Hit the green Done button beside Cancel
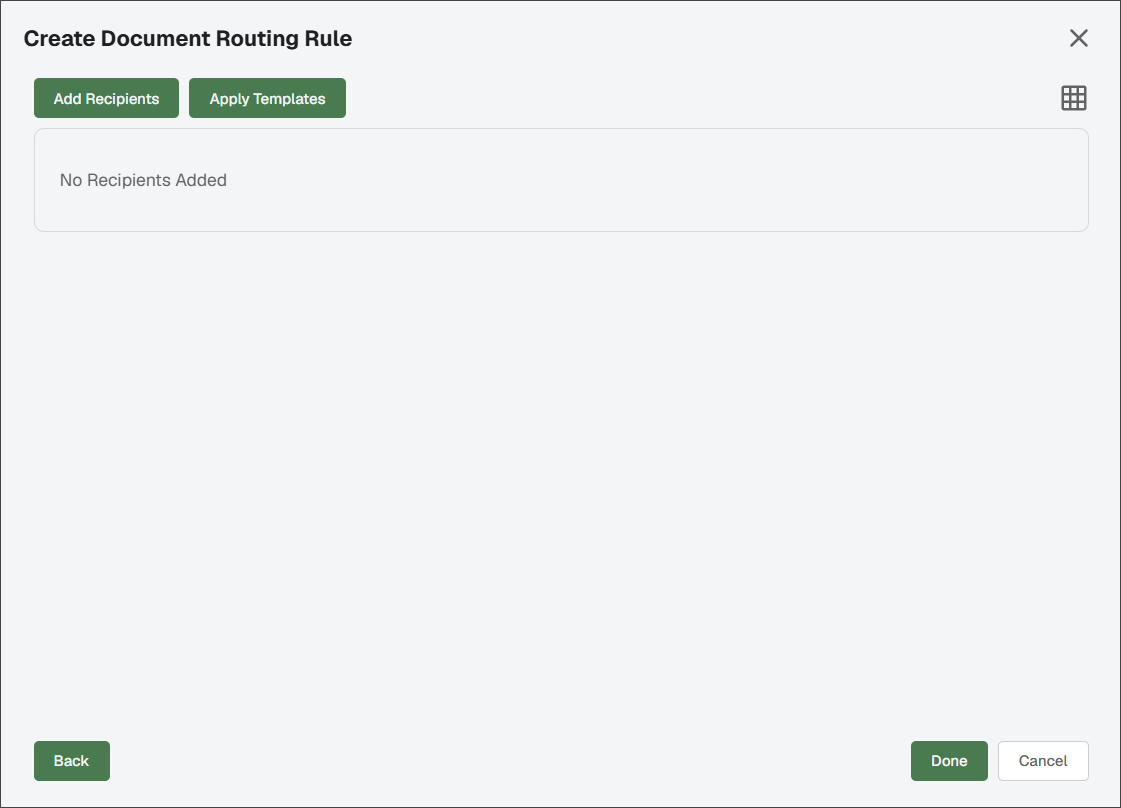Screen dimensions: 1121x808 pos(949,761)
